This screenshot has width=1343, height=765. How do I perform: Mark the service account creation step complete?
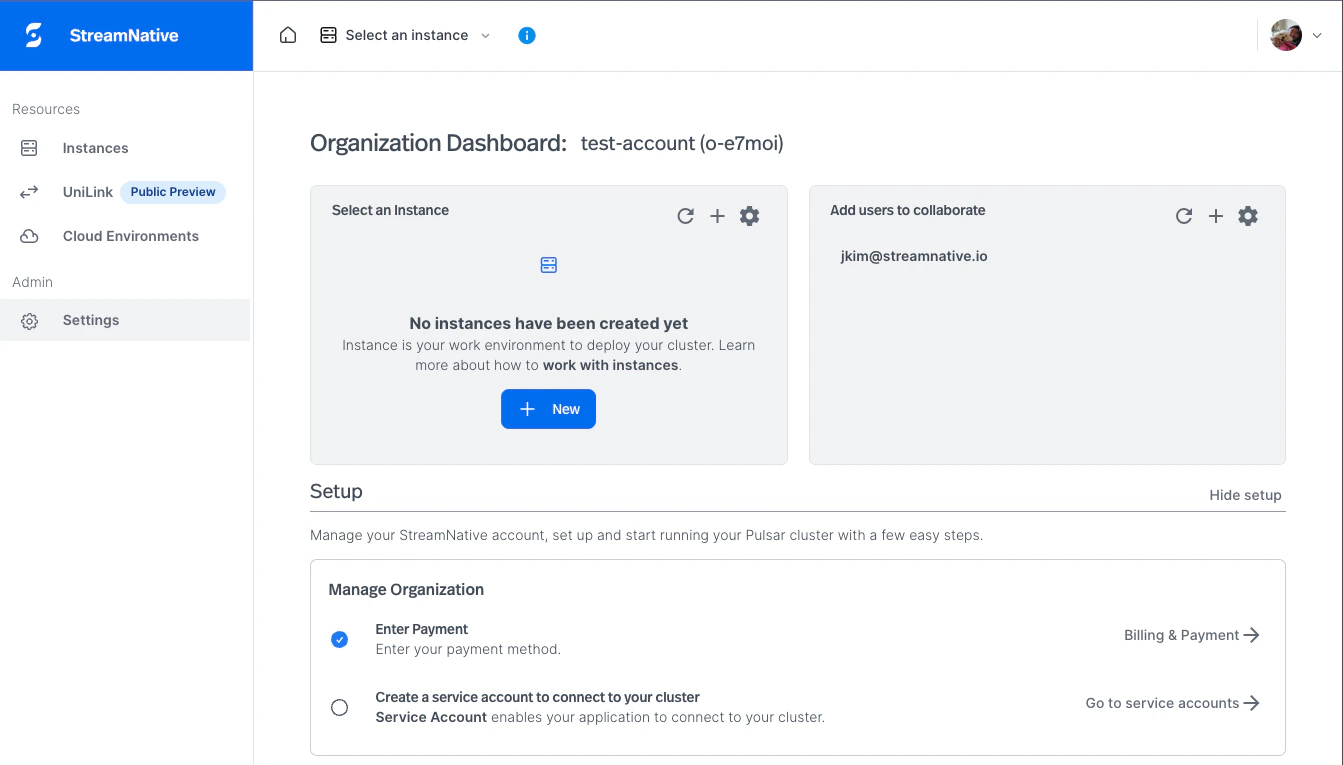339,707
